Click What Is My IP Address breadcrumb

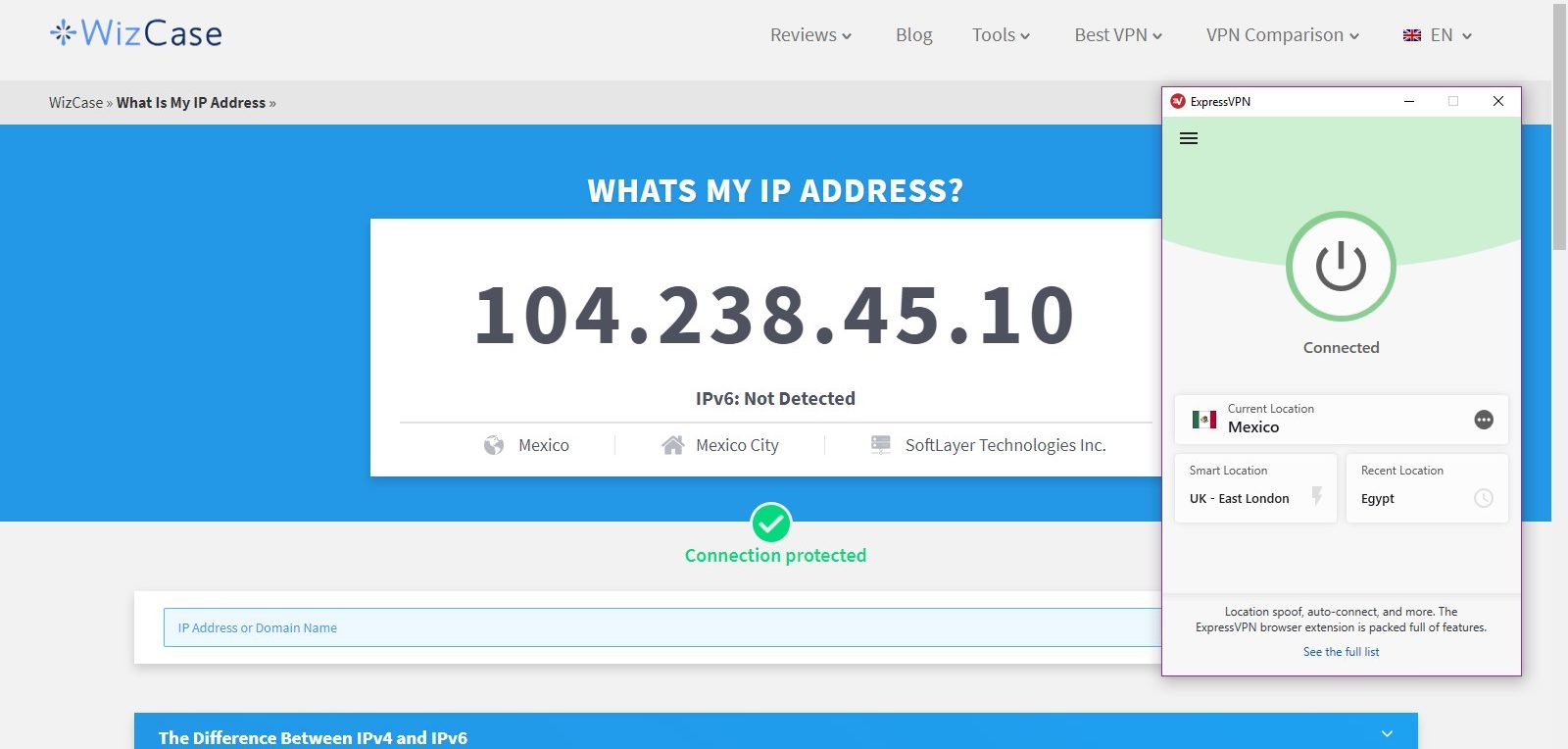click(x=191, y=103)
